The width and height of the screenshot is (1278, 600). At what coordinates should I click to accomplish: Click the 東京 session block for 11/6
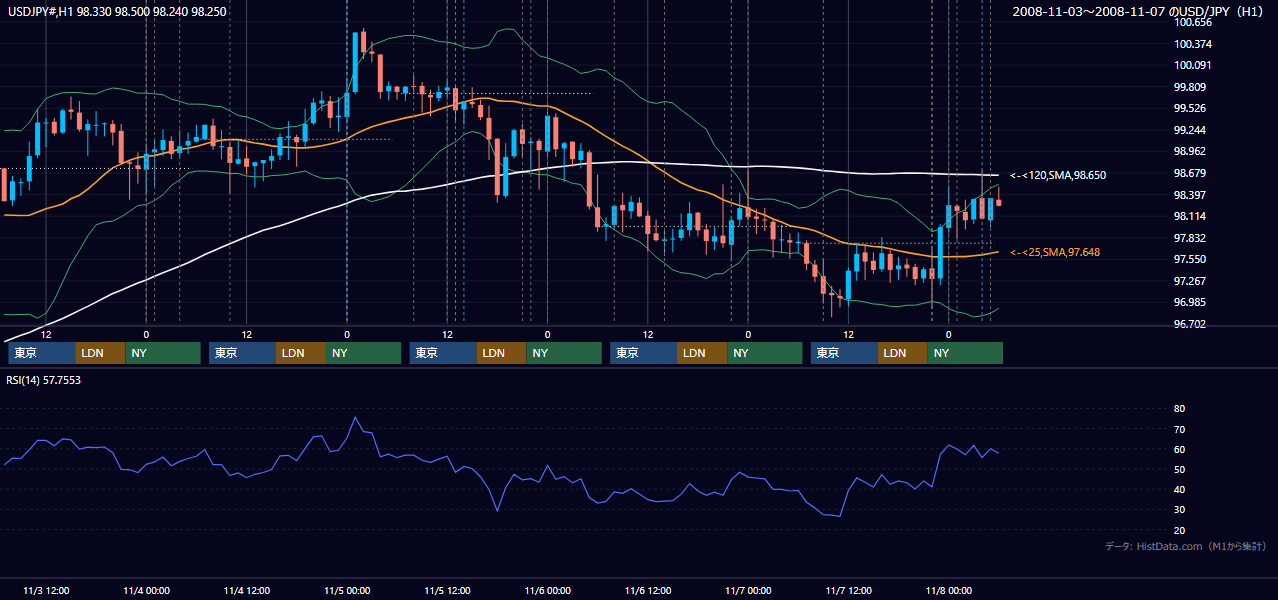tap(644, 353)
